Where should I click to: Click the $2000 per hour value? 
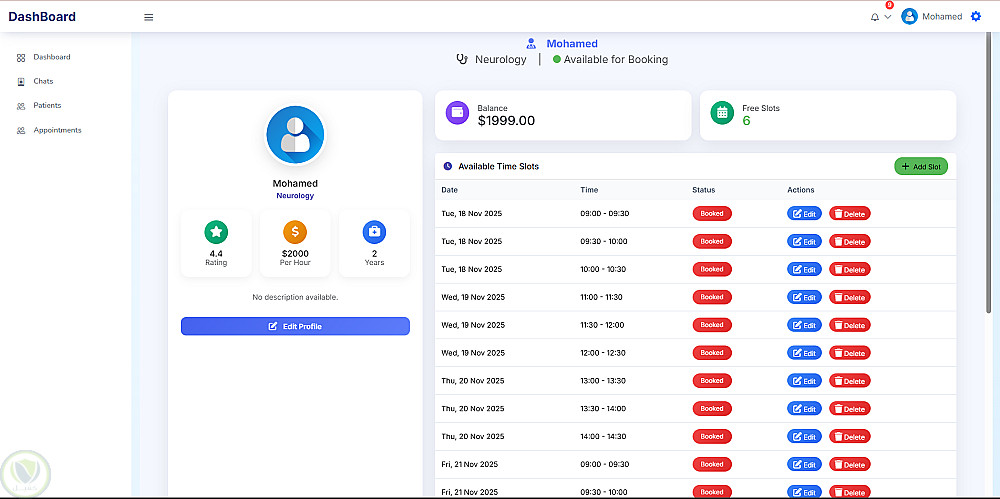point(295,253)
